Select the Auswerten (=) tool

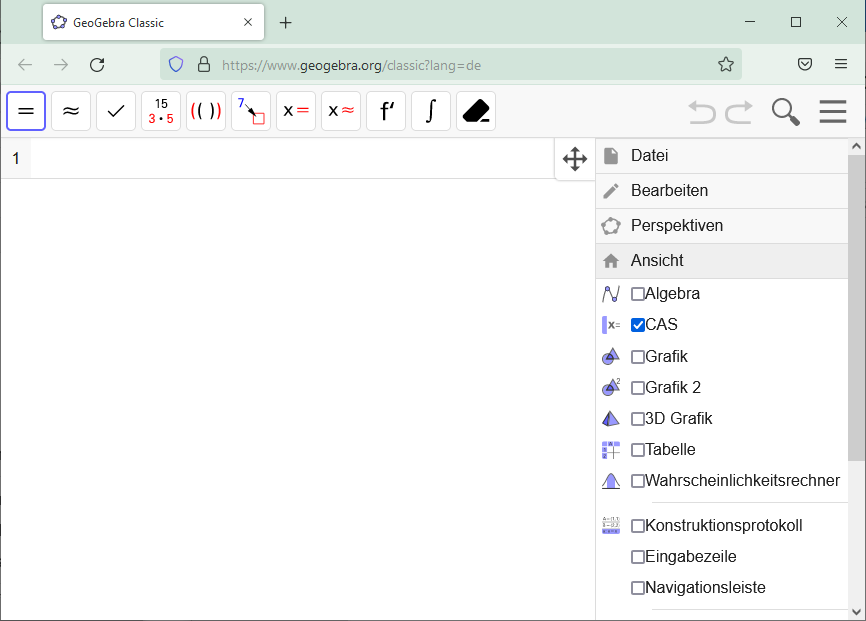click(26, 111)
